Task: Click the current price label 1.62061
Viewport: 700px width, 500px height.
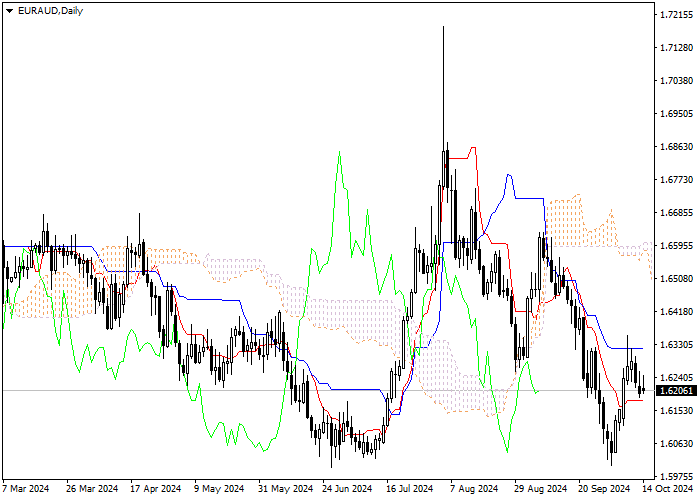Action: click(x=677, y=391)
